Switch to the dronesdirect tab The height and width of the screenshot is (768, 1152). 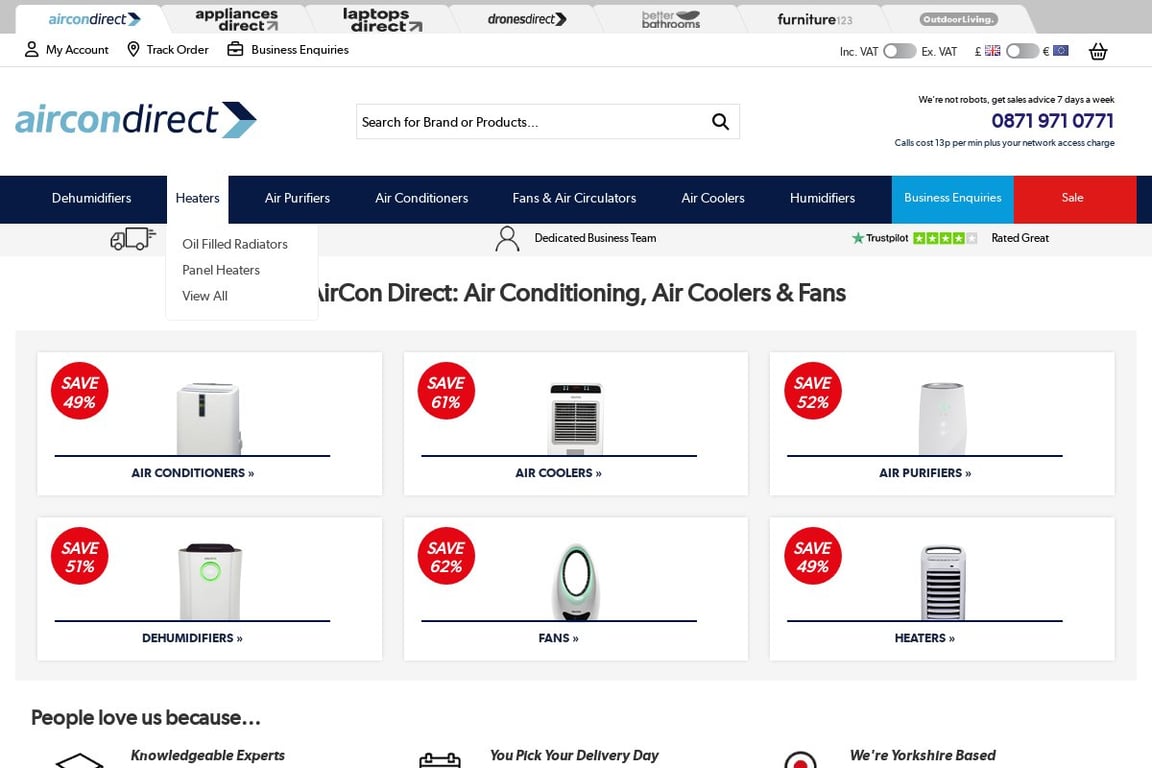point(527,19)
